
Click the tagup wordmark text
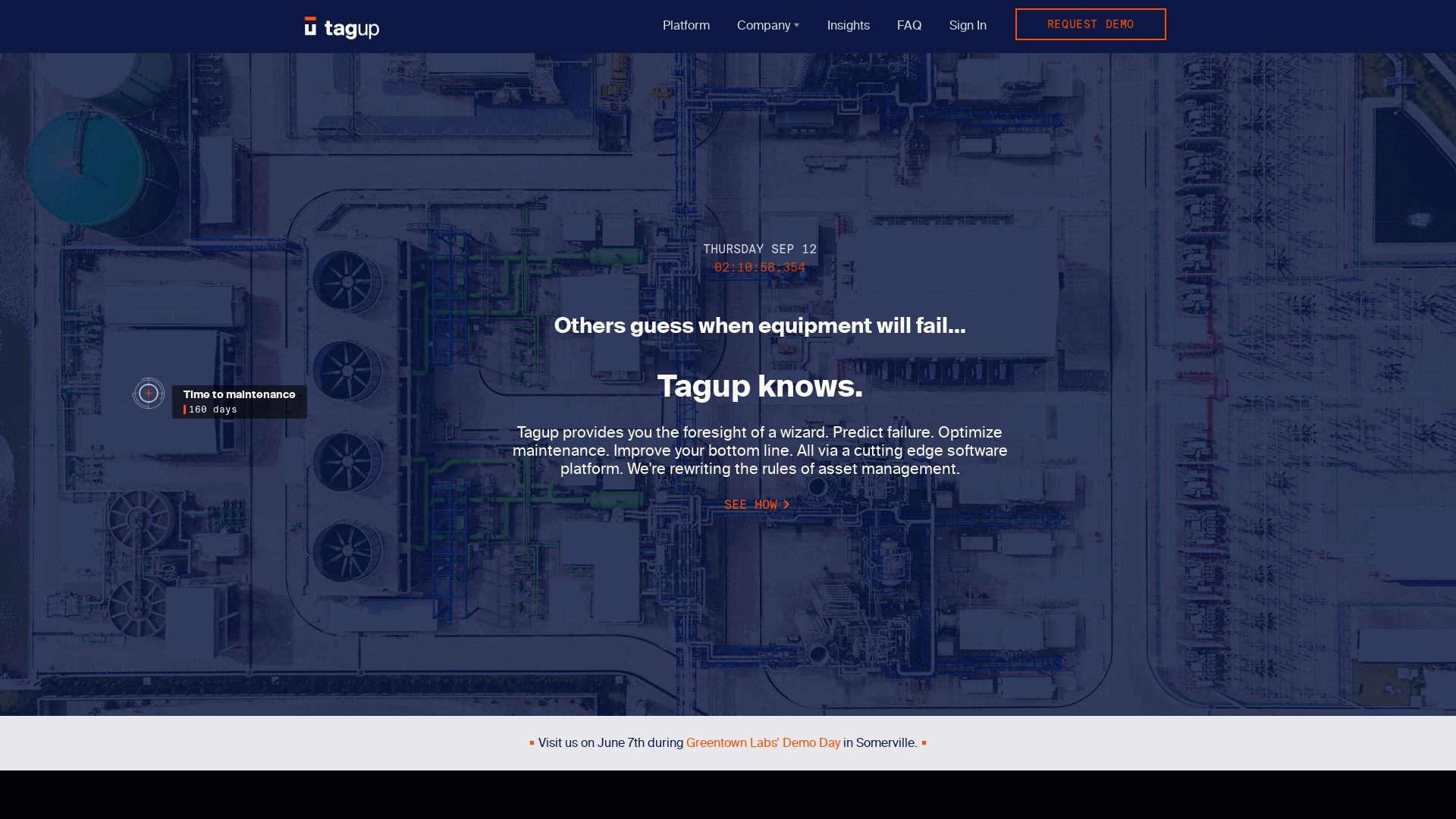pos(352,29)
